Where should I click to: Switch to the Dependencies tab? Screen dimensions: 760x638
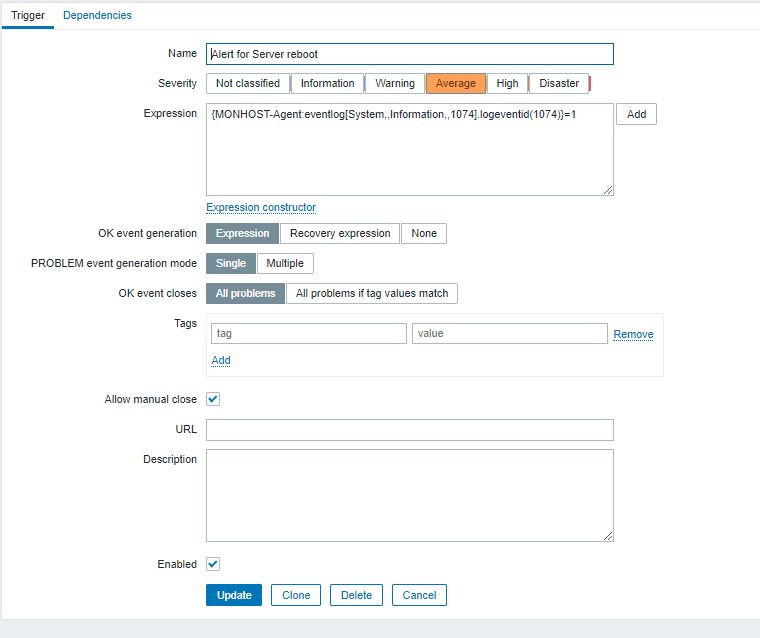(x=97, y=15)
